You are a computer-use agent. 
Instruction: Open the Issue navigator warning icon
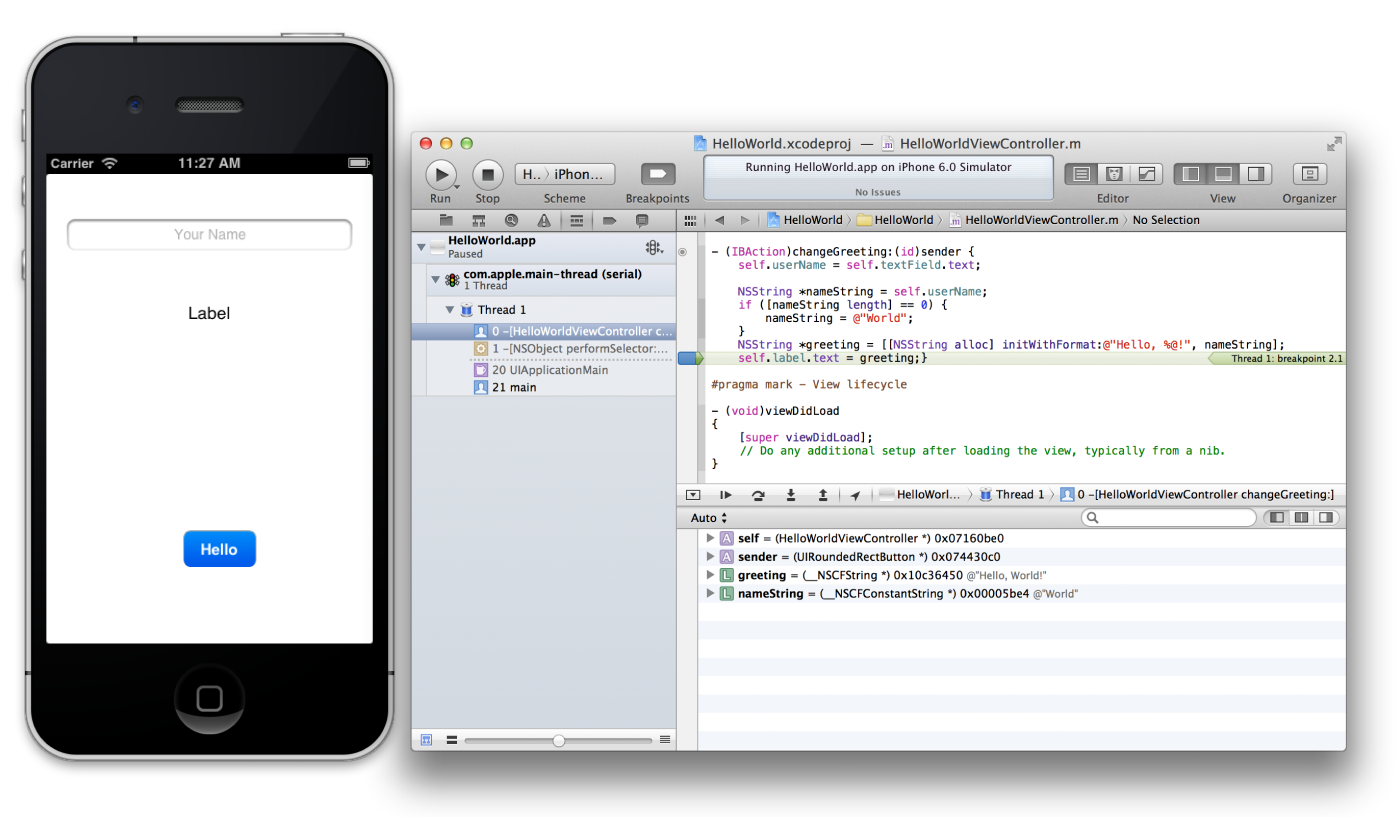544,221
